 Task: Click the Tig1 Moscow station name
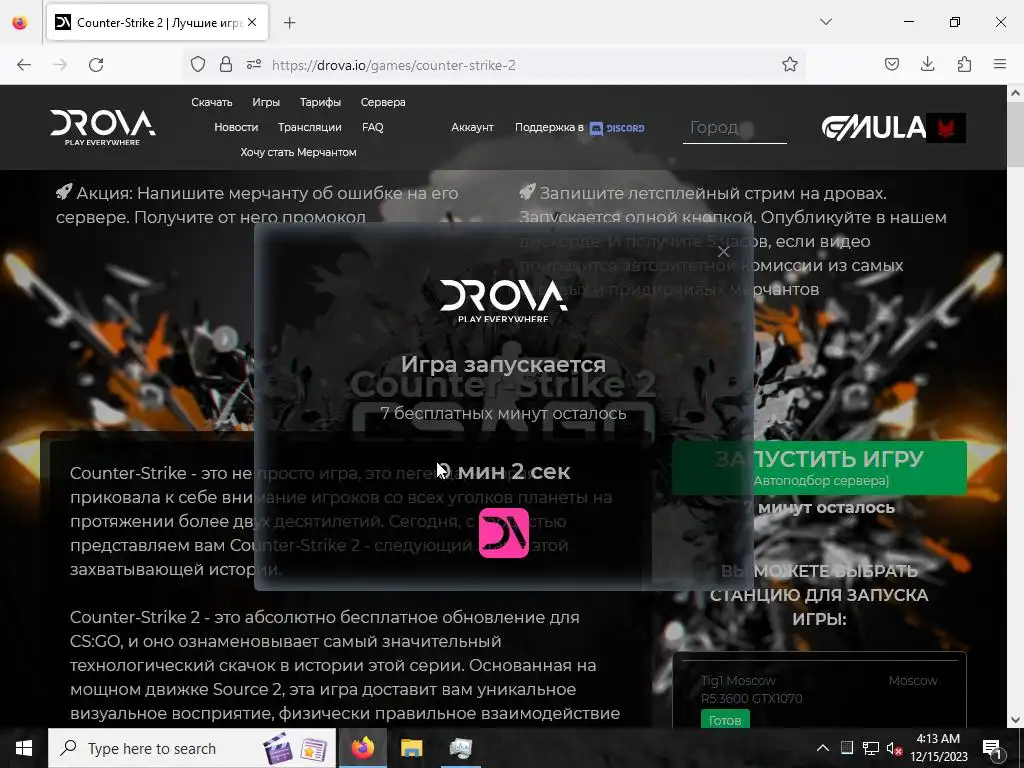click(738, 680)
